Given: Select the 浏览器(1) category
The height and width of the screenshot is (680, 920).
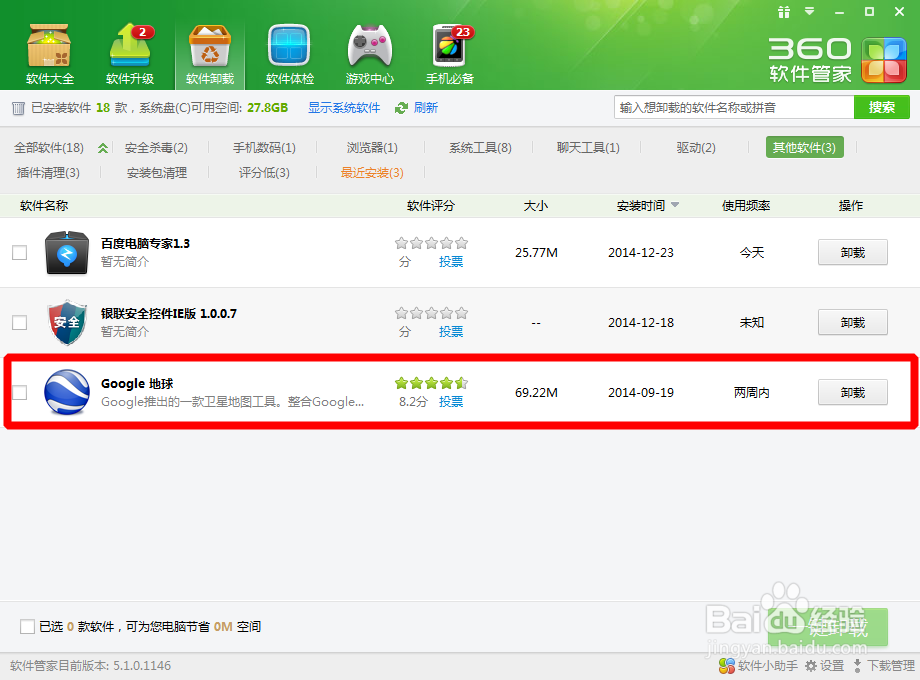Looking at the screenshot, I should tap(372, 148).
